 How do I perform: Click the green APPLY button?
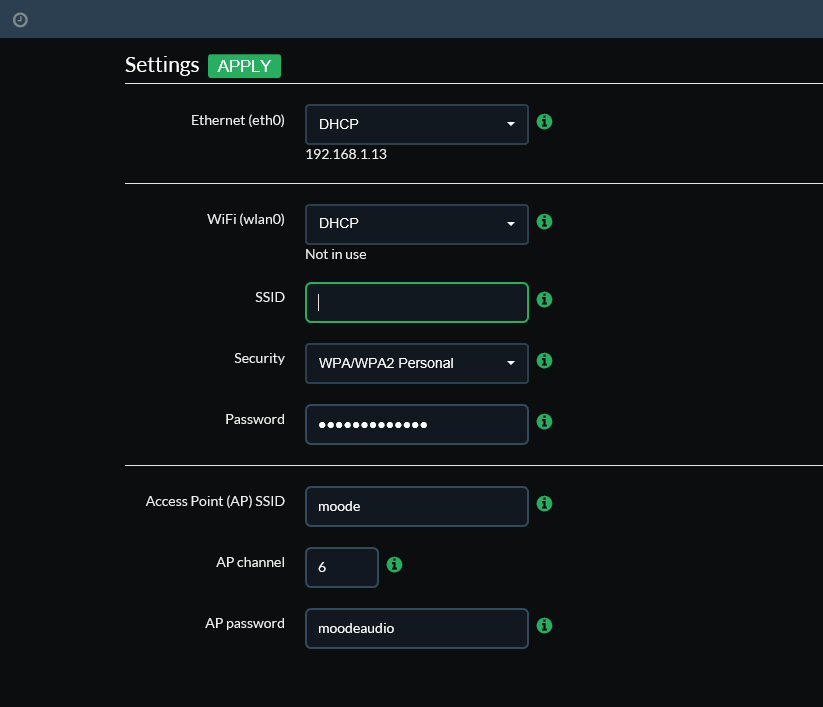click(x=244, y=66)
